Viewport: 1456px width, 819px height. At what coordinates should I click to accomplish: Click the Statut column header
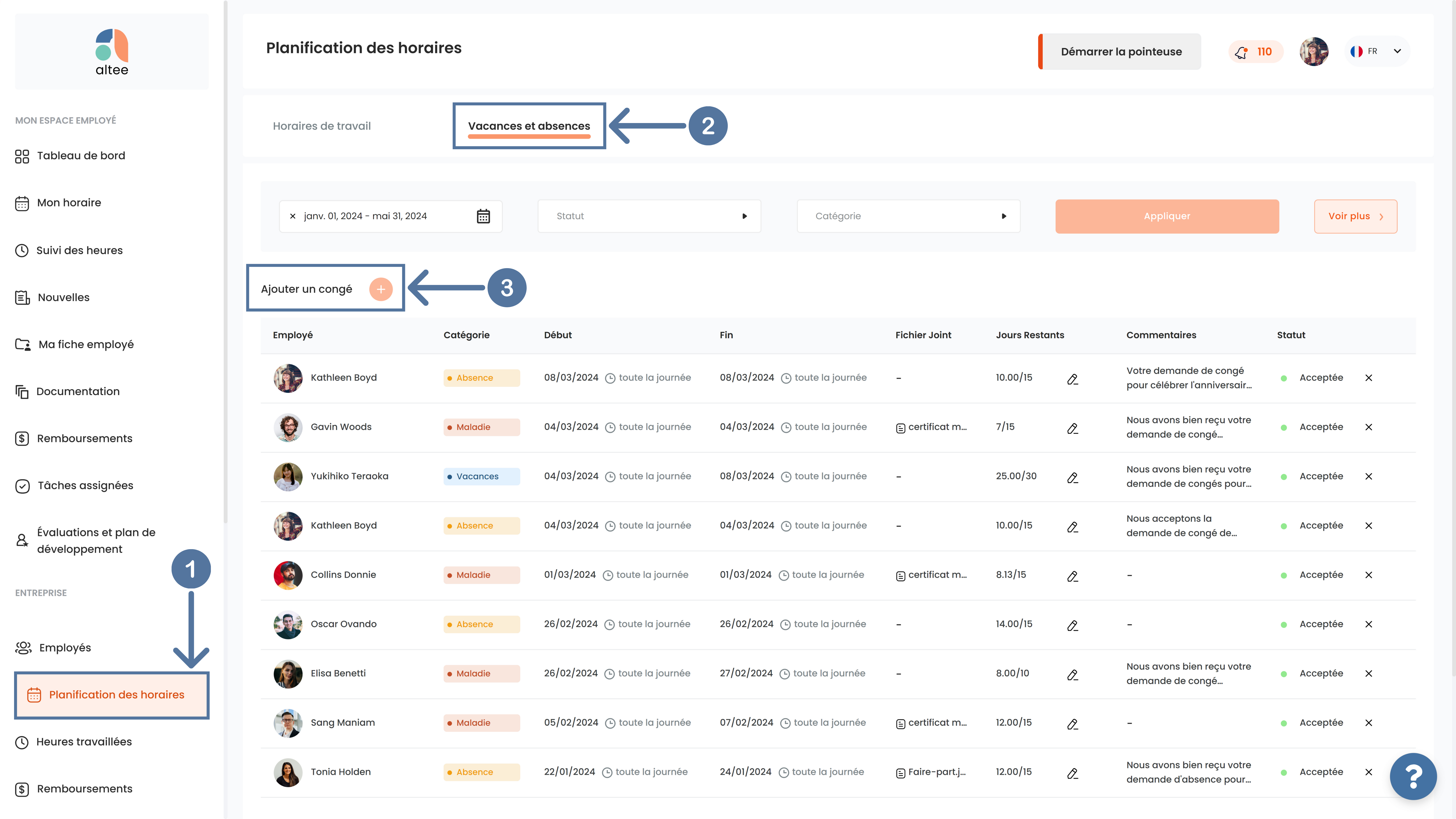[x=1291, y=335]
